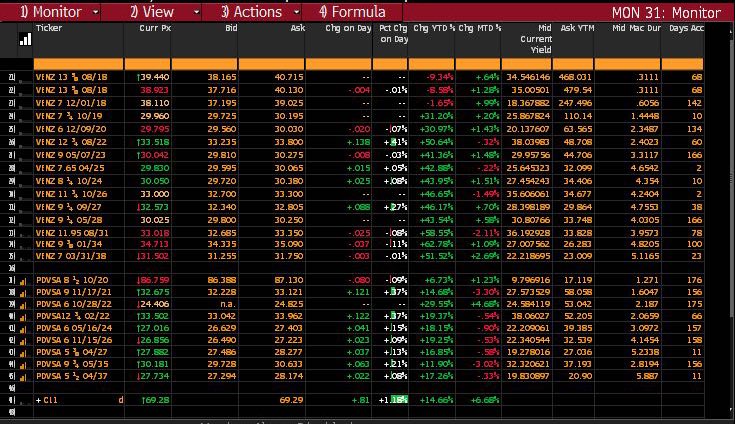
Task: Click the Curr Px value 33.000
Action: point(155,194)
